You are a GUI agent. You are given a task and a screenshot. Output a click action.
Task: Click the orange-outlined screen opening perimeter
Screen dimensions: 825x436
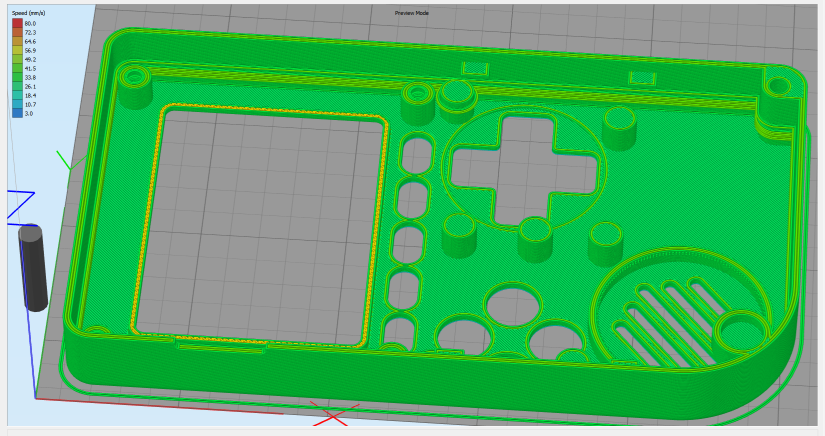259,226
